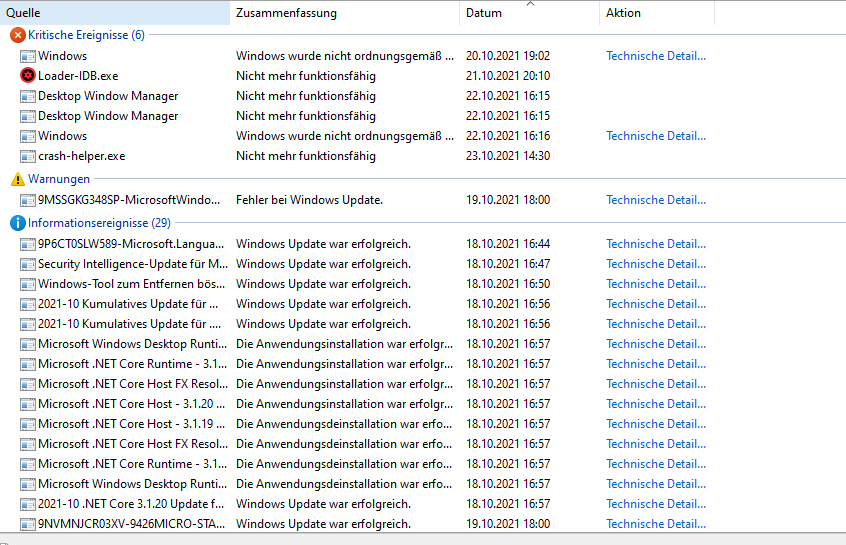Open Technische Details for .NET Core Host 3.1.19

coord(656,424)
